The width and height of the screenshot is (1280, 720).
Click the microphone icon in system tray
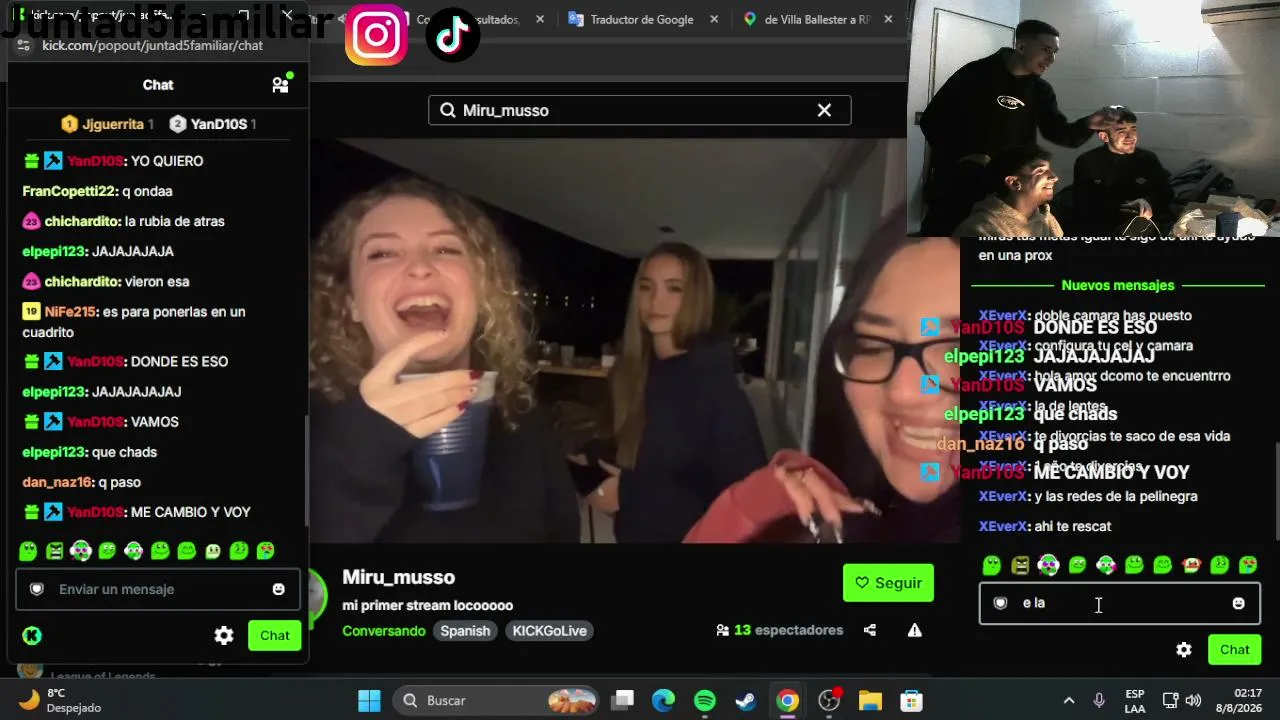point(1099,700)
